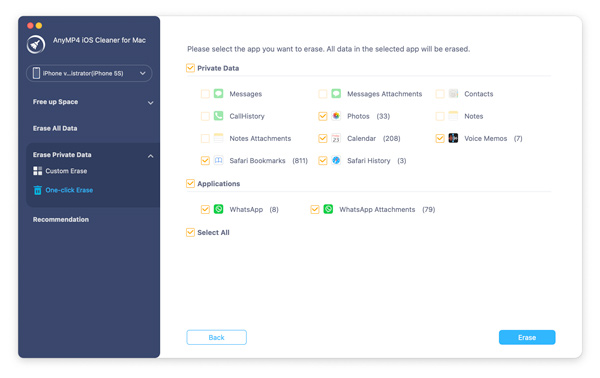This screenshot has height=378, width=600.
Task: Click the Custom Erase grid icon
Action: 38,171
